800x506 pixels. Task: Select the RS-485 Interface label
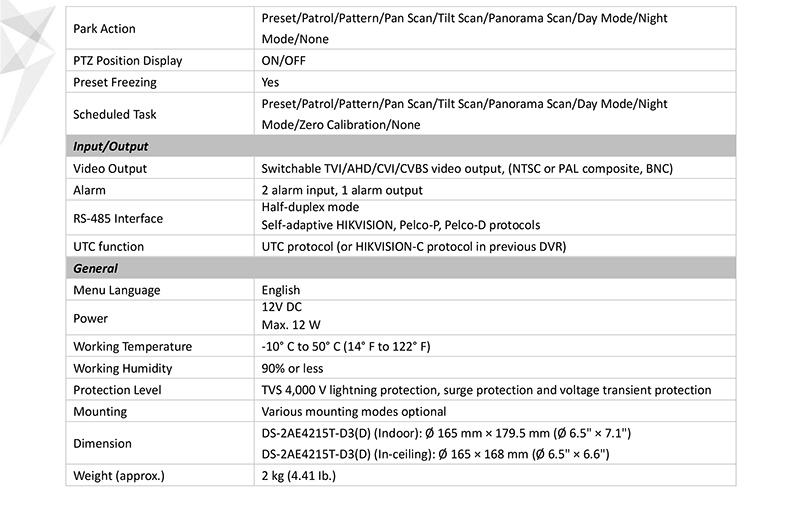(118, 218)
